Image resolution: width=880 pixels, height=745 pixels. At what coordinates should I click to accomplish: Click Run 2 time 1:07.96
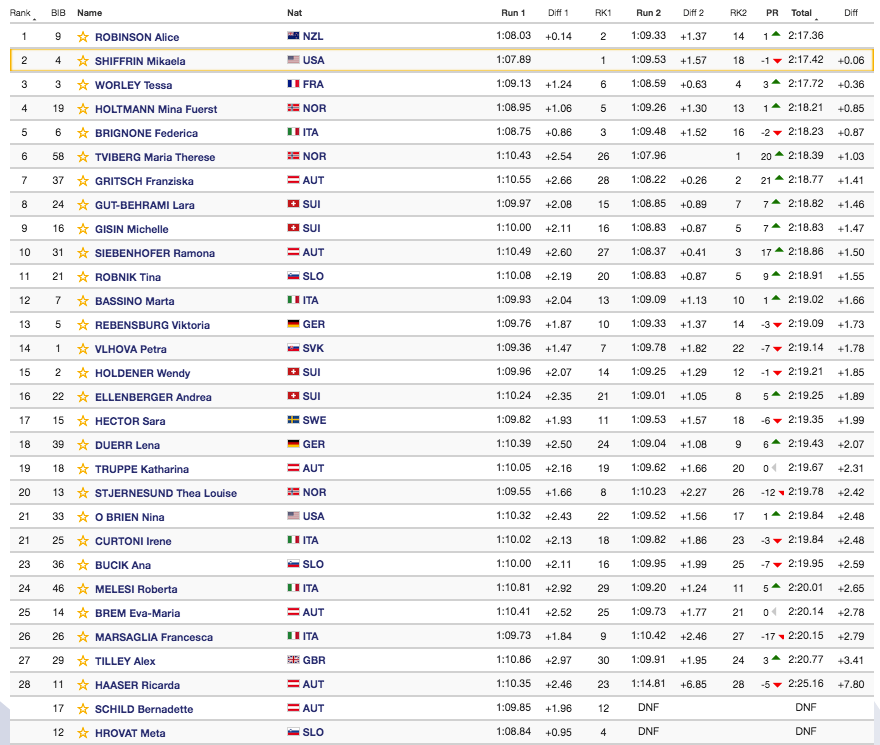click(x=648, y=156)
